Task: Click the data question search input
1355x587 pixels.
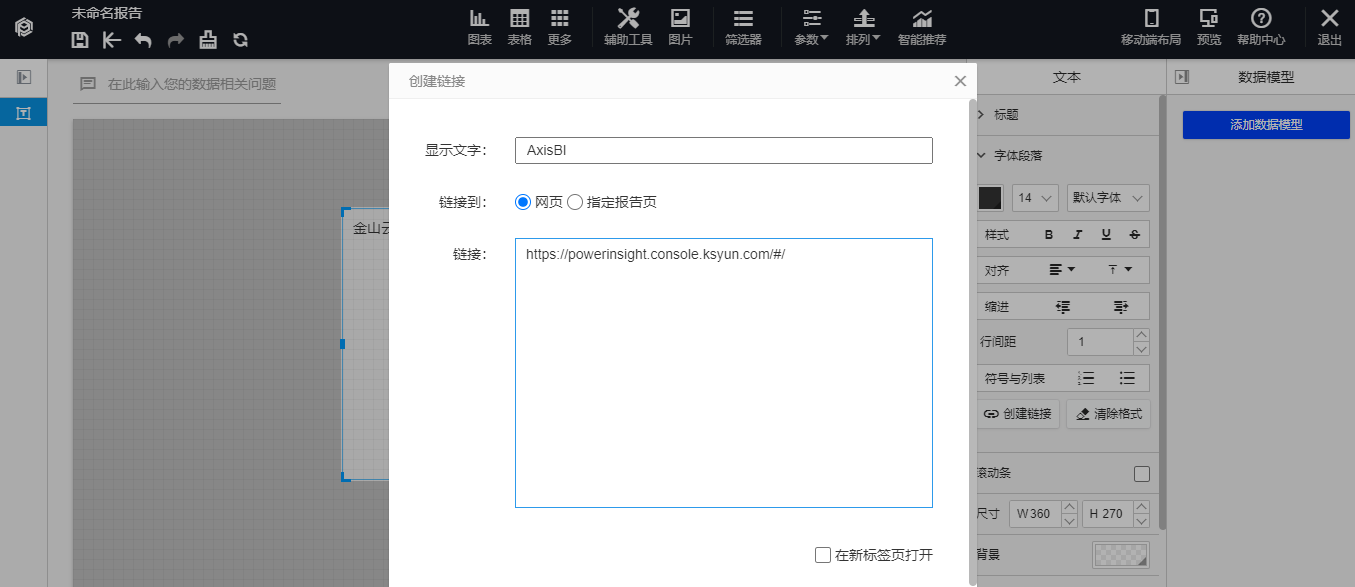Action: coord(178,84)
